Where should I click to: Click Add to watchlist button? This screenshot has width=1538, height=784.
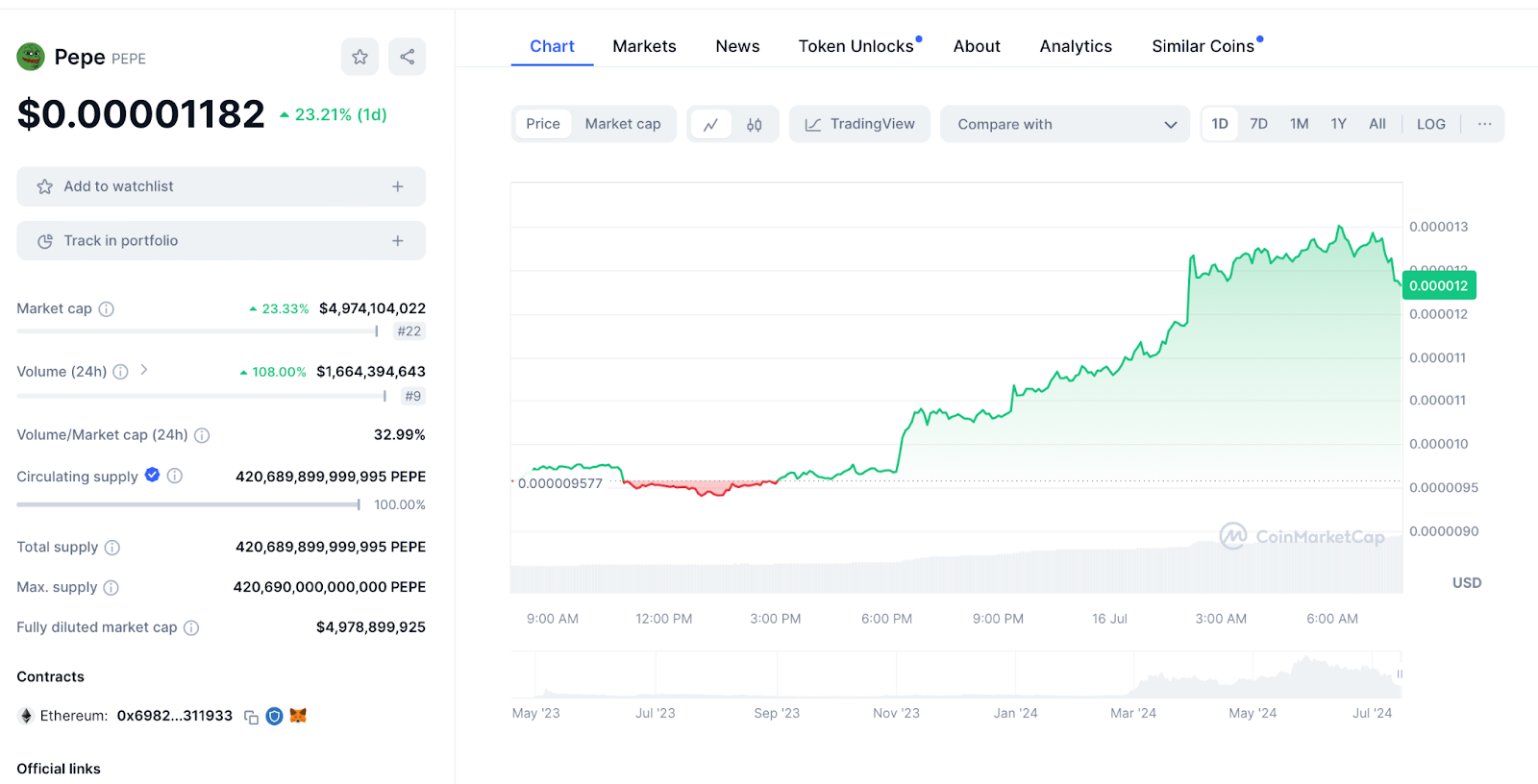[221, 186]
